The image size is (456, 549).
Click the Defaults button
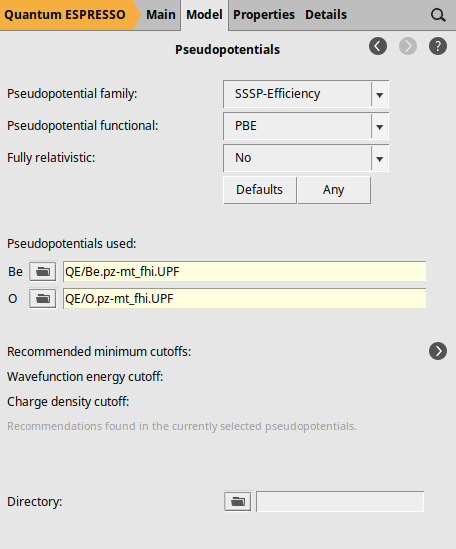tap(260, 190)
